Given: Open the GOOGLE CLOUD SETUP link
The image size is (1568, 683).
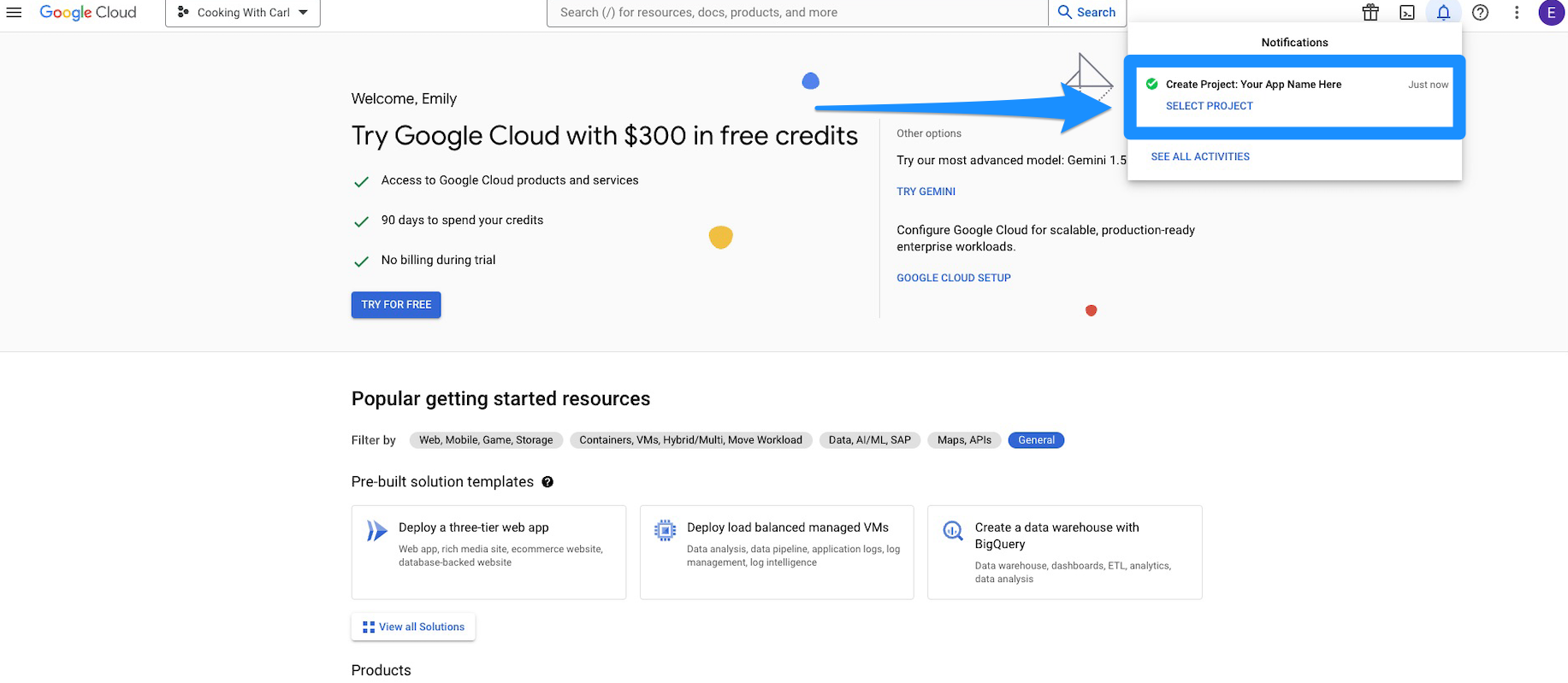Looking at the screenshot, I should point(954,278).
